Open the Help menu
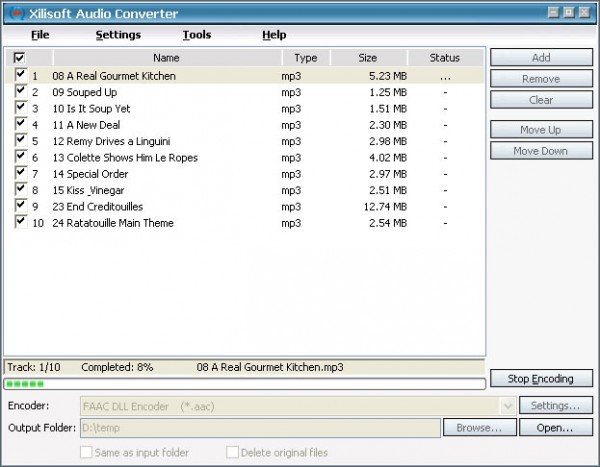 coord(274,35)
